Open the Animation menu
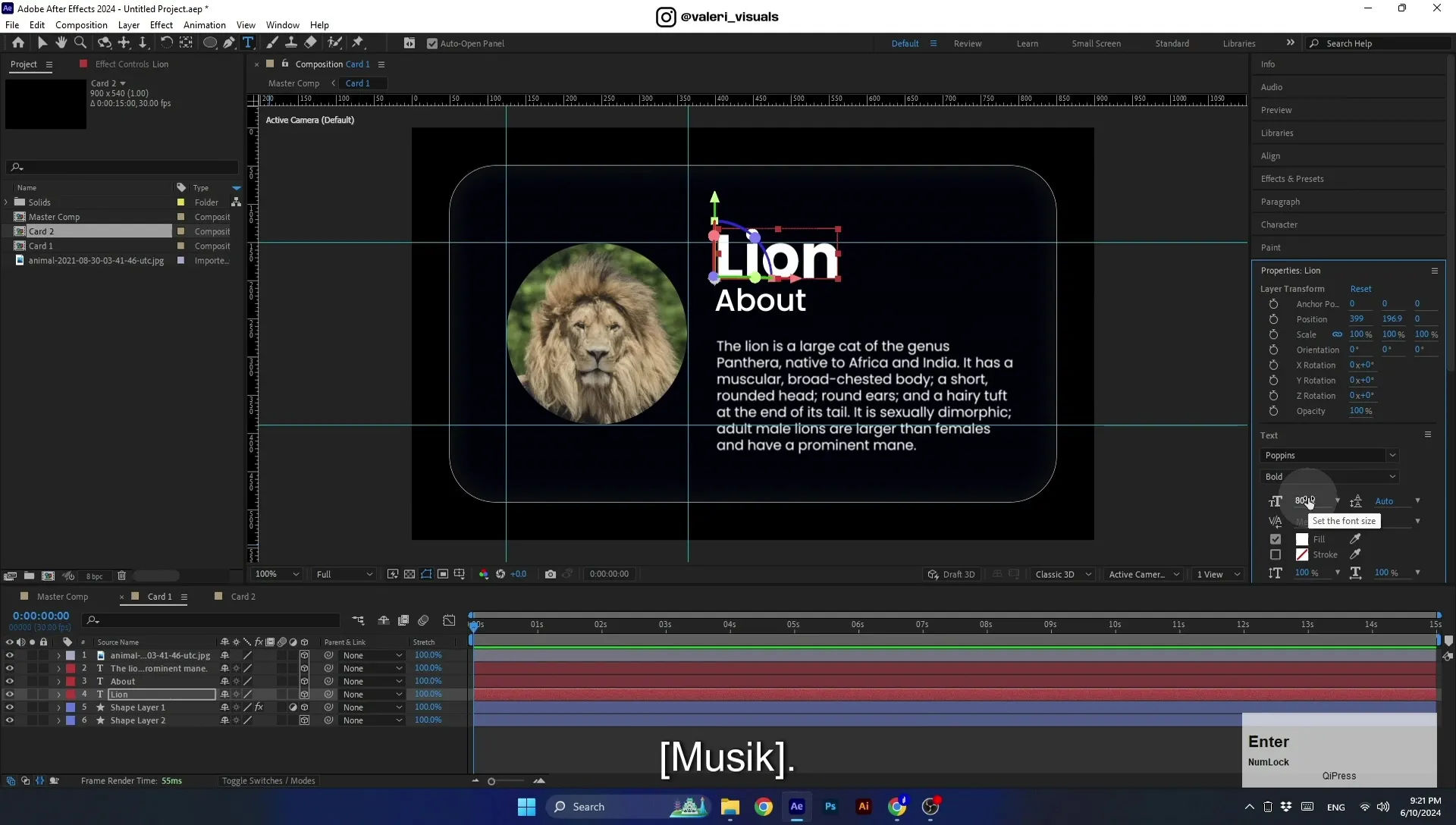The width and height of the screenshot is (1456, 825). point(204,25)
